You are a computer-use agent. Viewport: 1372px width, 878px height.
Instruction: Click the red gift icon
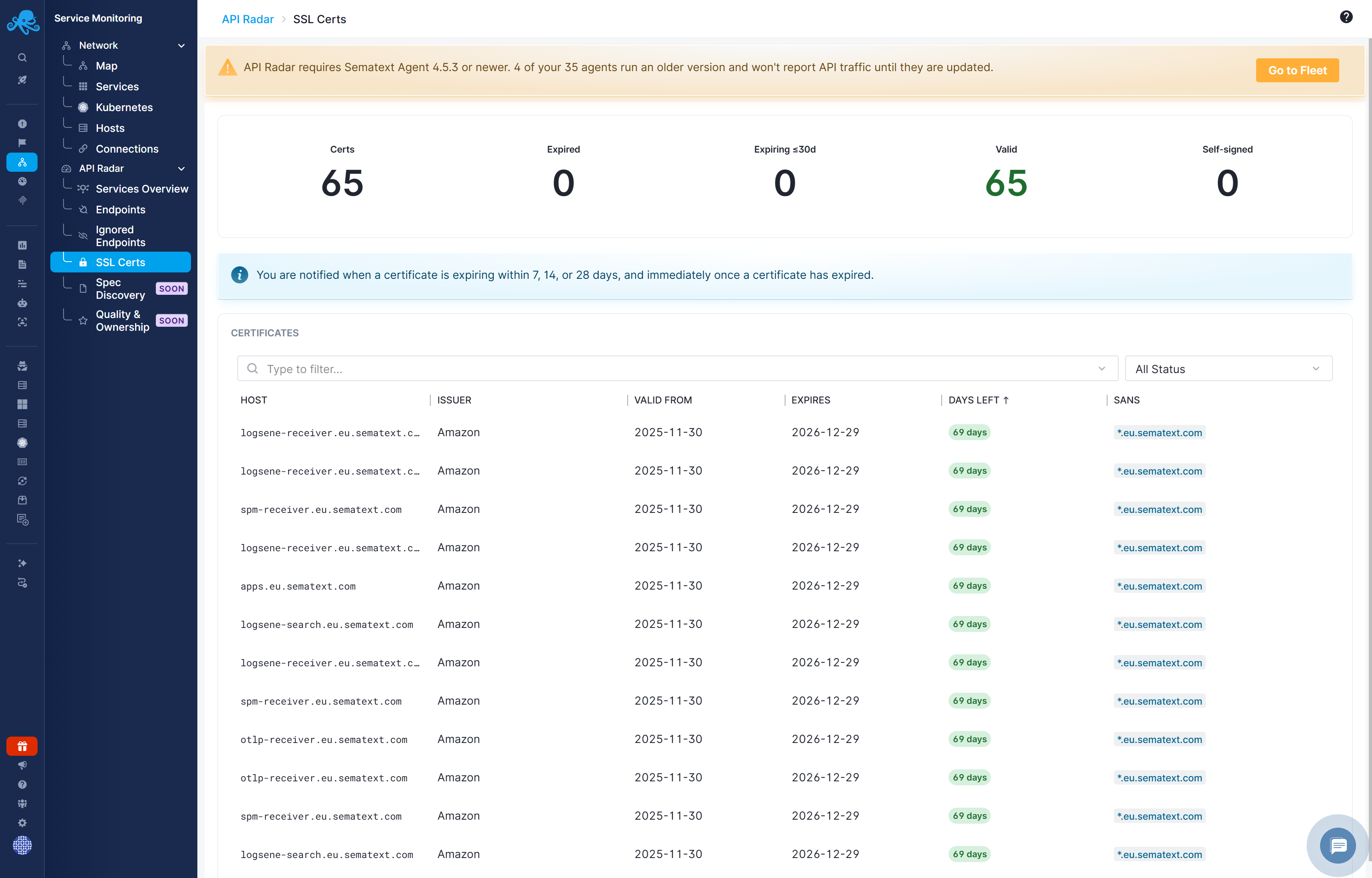pos(22,746)
